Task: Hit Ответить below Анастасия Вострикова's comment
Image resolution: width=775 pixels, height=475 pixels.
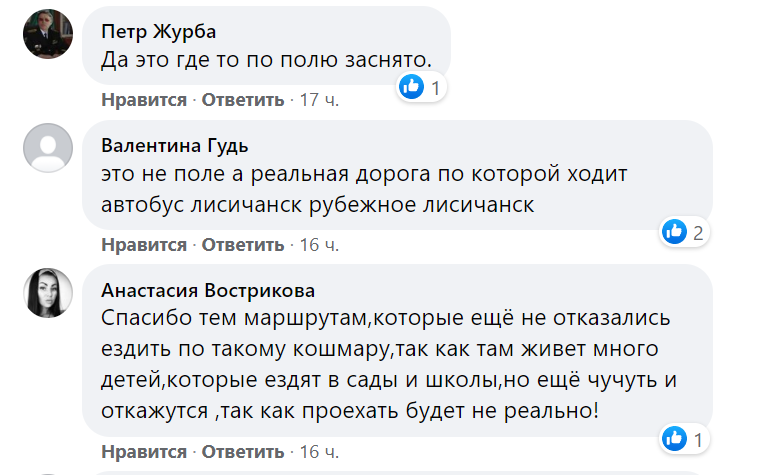Action: (244, 451)
